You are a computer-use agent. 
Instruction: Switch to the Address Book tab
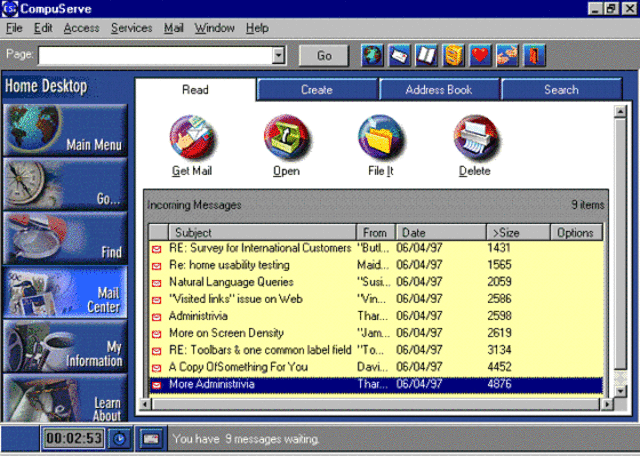439,89
